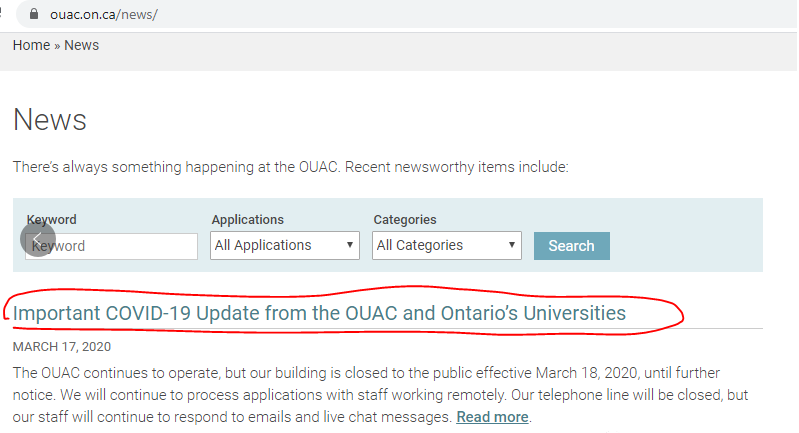The width and height of the screenshot is (799, 433).
Task: Click the arrow on the Applications combo box
Action: coord(350,245)
